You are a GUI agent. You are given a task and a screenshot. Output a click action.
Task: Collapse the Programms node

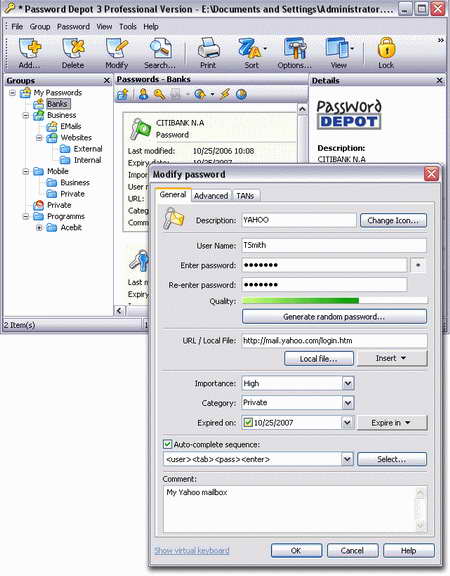26,217
